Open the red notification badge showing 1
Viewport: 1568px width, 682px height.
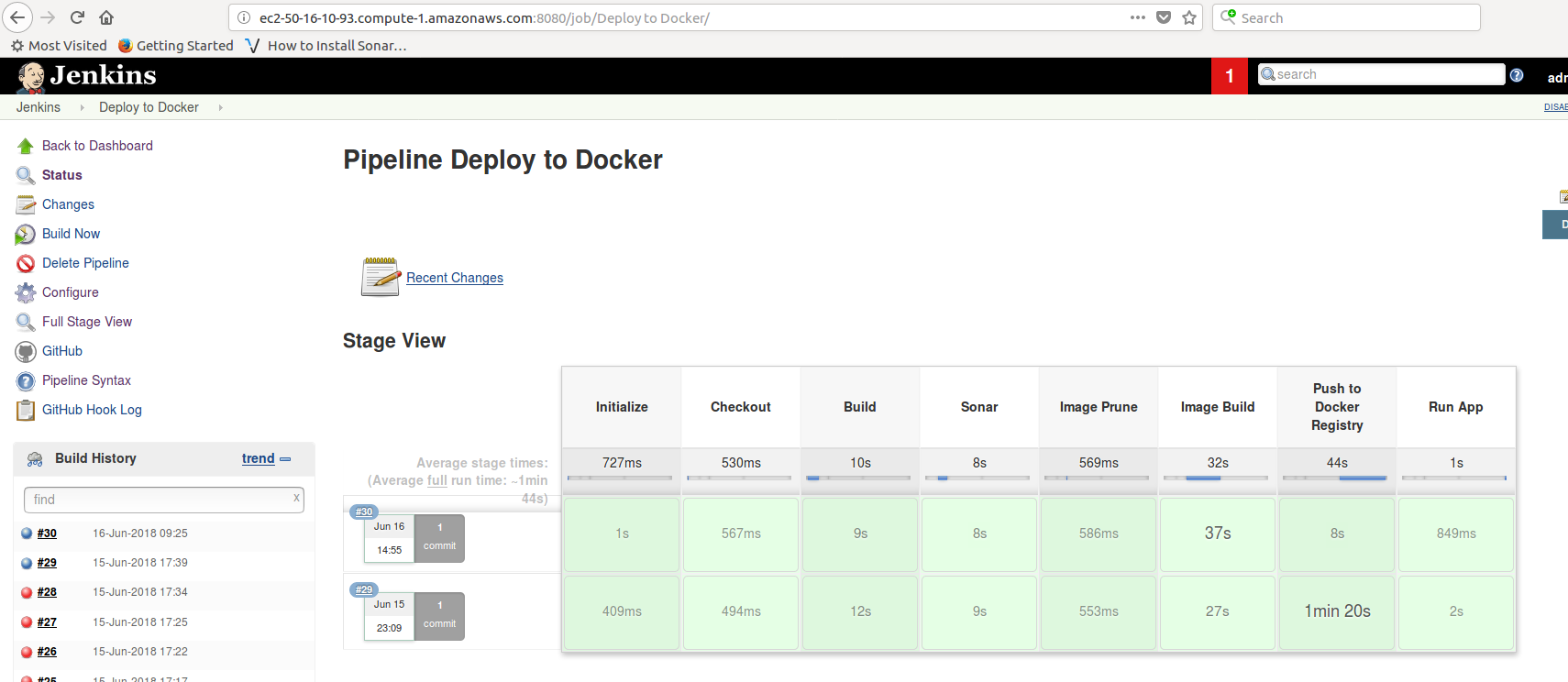click(x=1230, y=76)
